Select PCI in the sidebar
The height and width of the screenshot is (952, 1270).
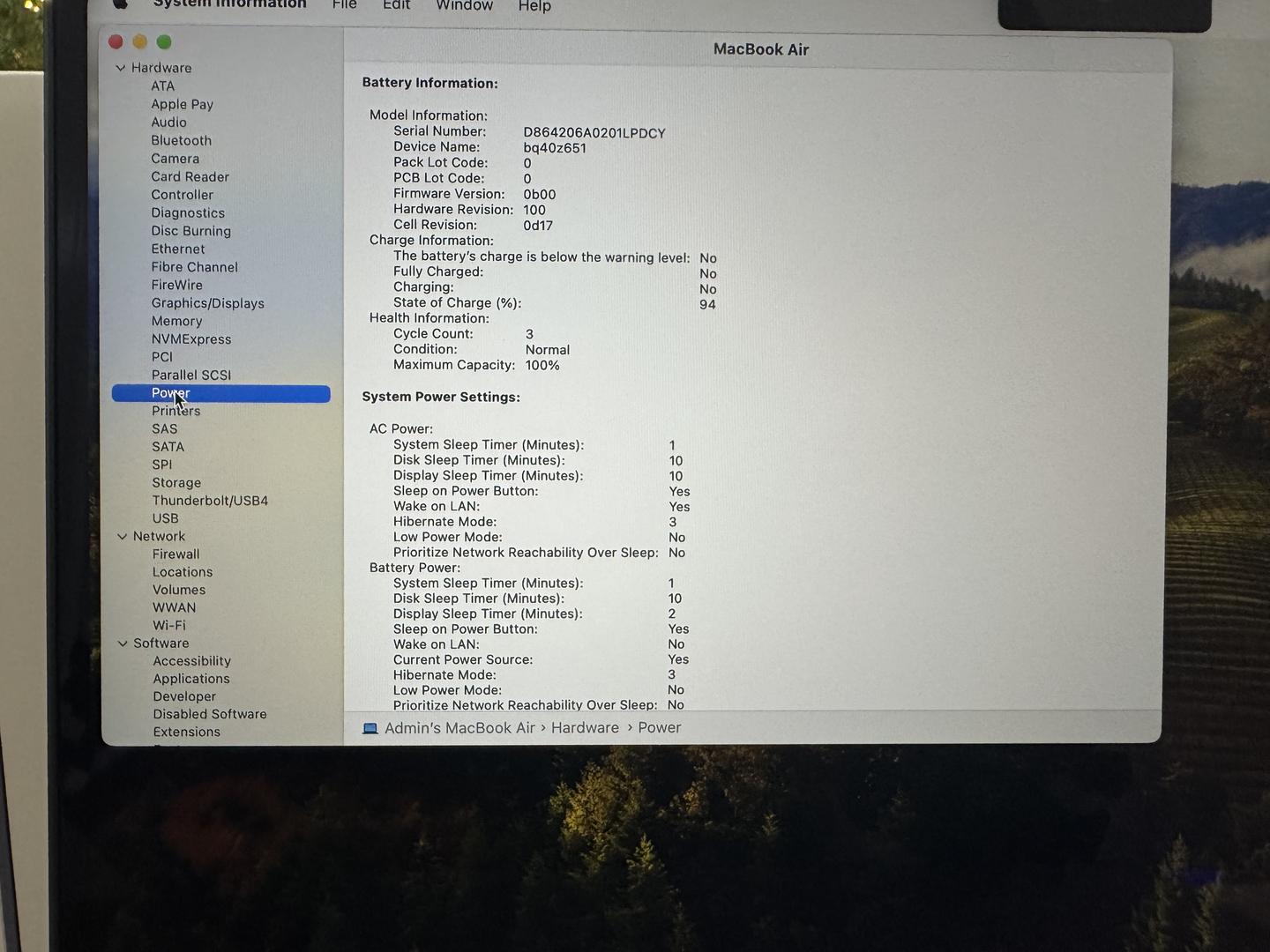[x=162, y=357]
